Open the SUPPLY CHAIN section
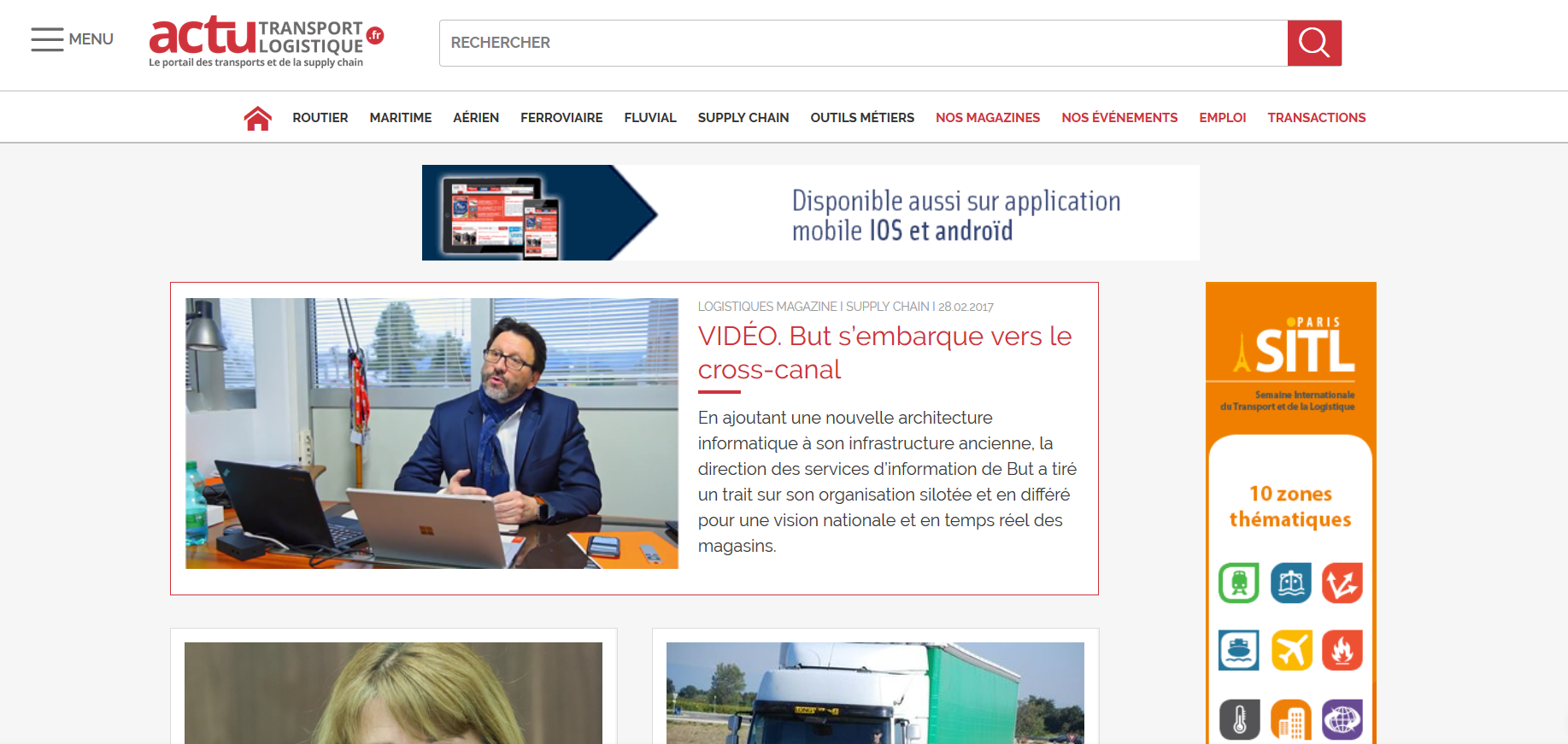The width and height of the screenshot is (1568, 744). (743, 118)
